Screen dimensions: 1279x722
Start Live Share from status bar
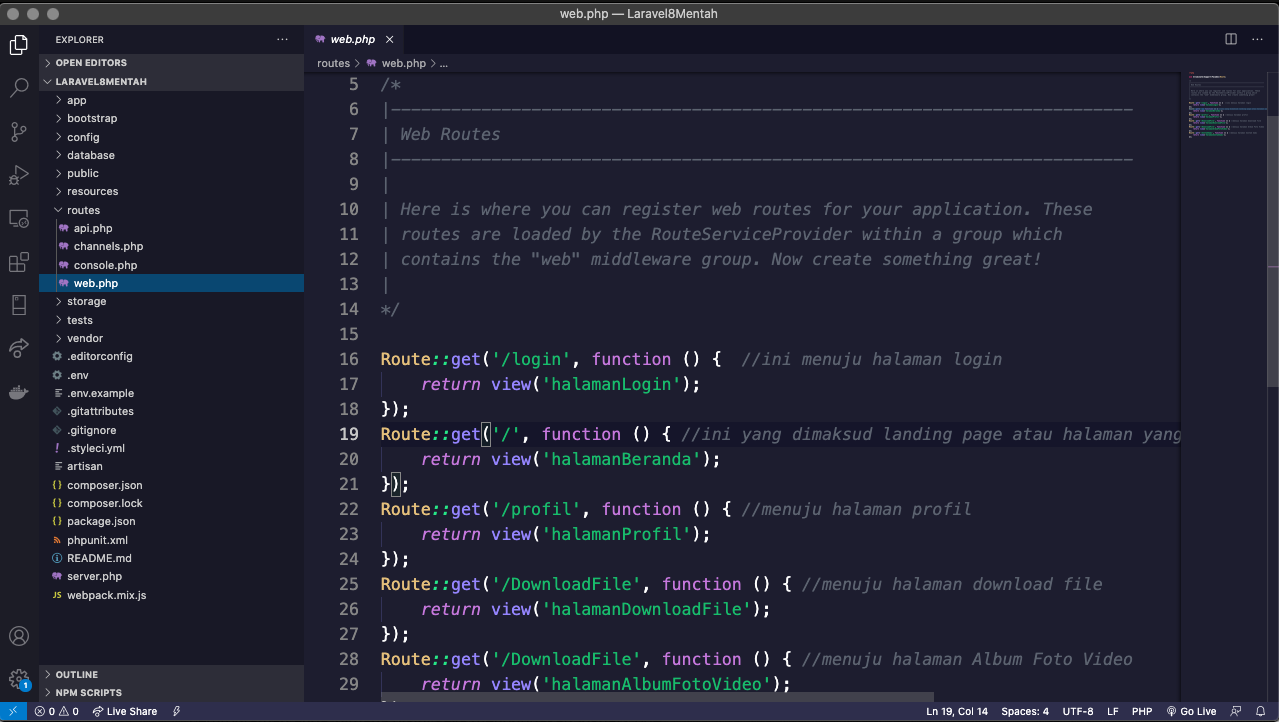coord(125,711)
